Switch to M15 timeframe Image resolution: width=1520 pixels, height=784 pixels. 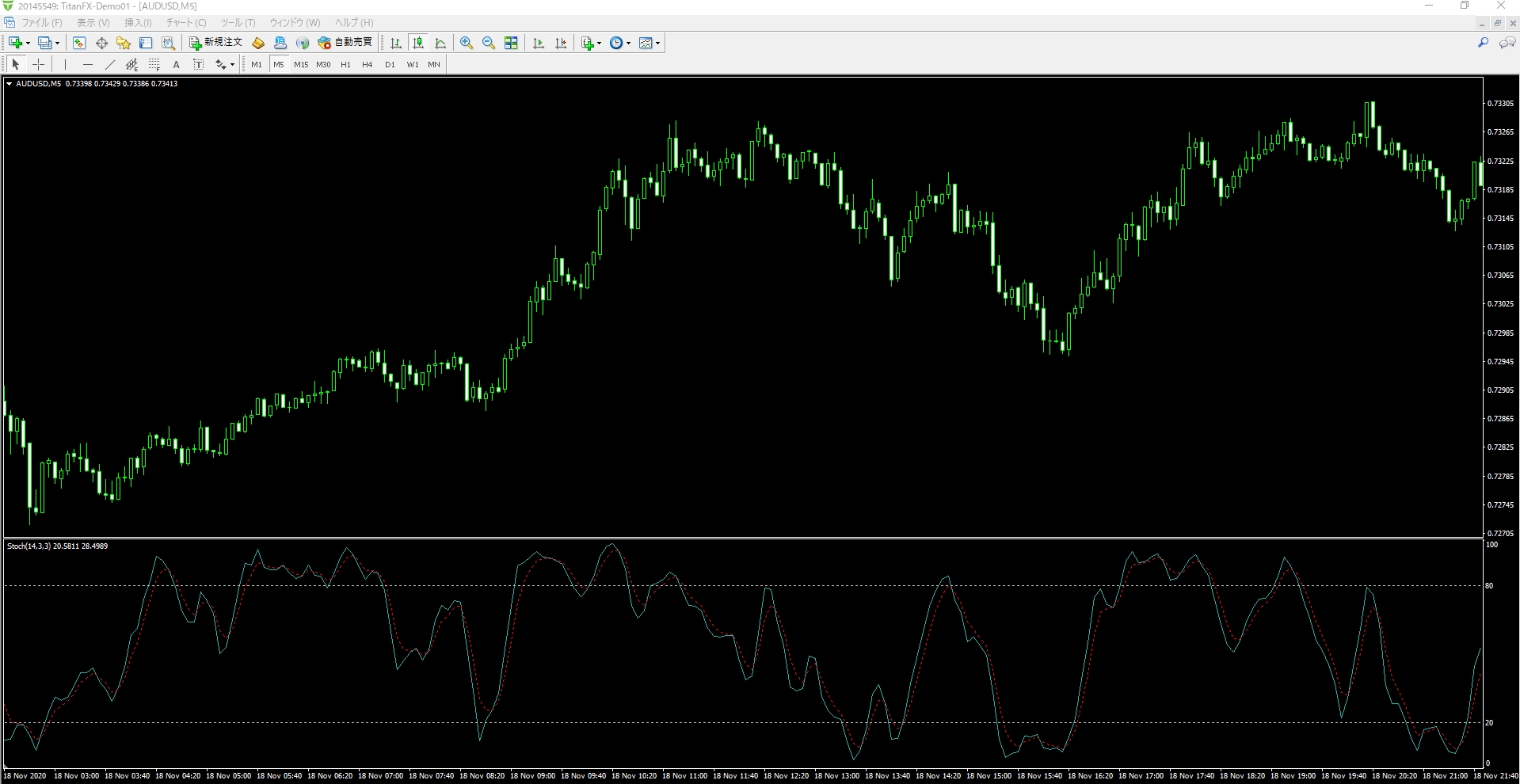click(x=301, y=64)
